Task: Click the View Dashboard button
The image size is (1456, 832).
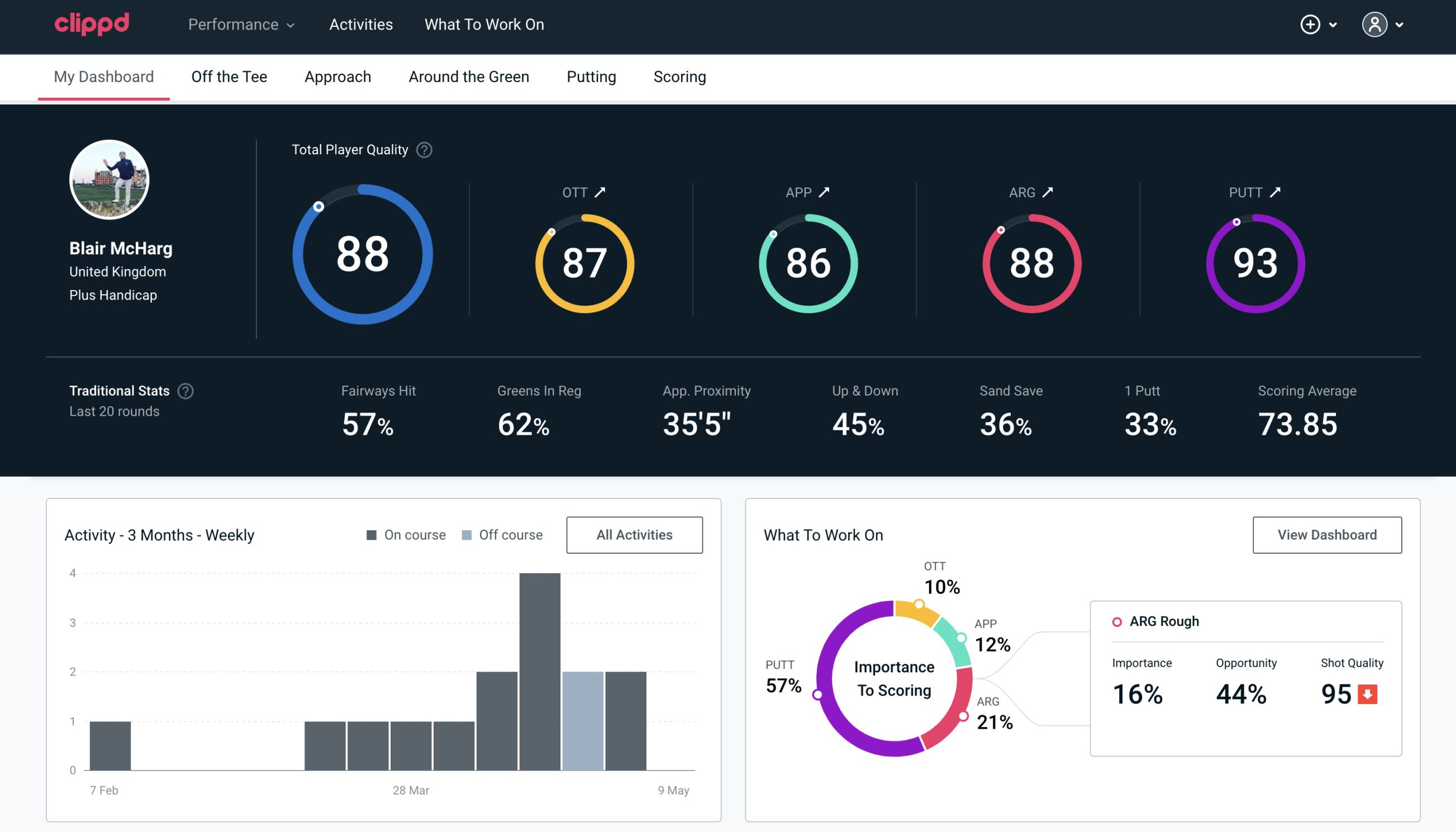Action: 1327,534
